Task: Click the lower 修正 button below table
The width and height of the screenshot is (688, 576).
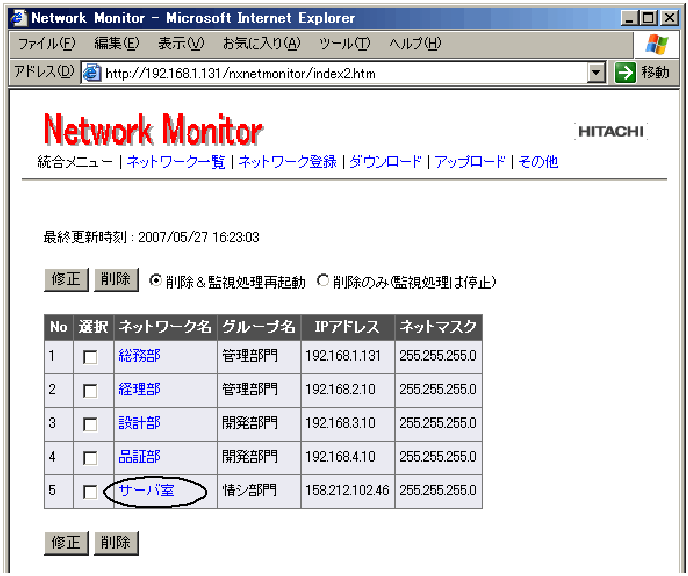Action: click(x=66, y=543)
